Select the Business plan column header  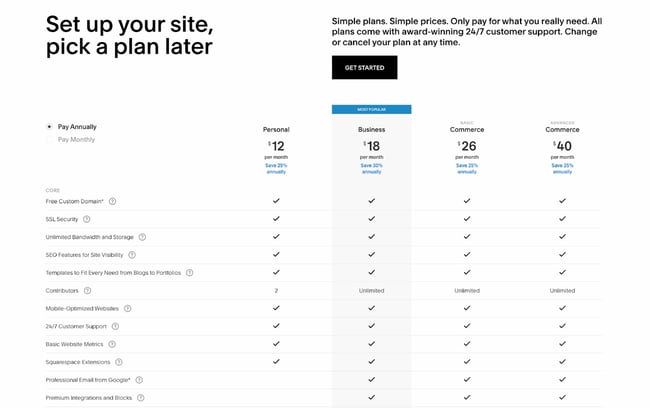pyautogui.click(x=371, y=129)
